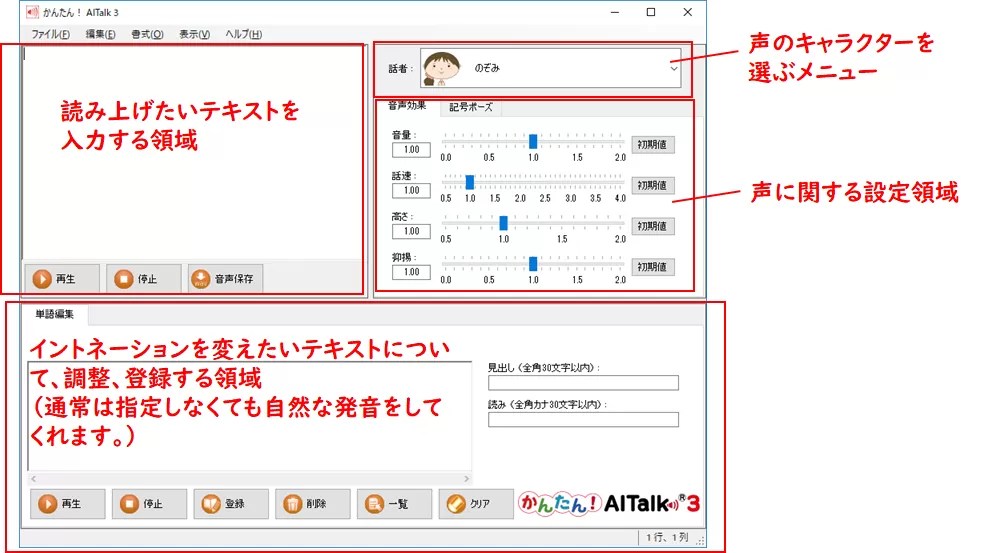Click the 見出し heading input field

(x=583, y=382)
